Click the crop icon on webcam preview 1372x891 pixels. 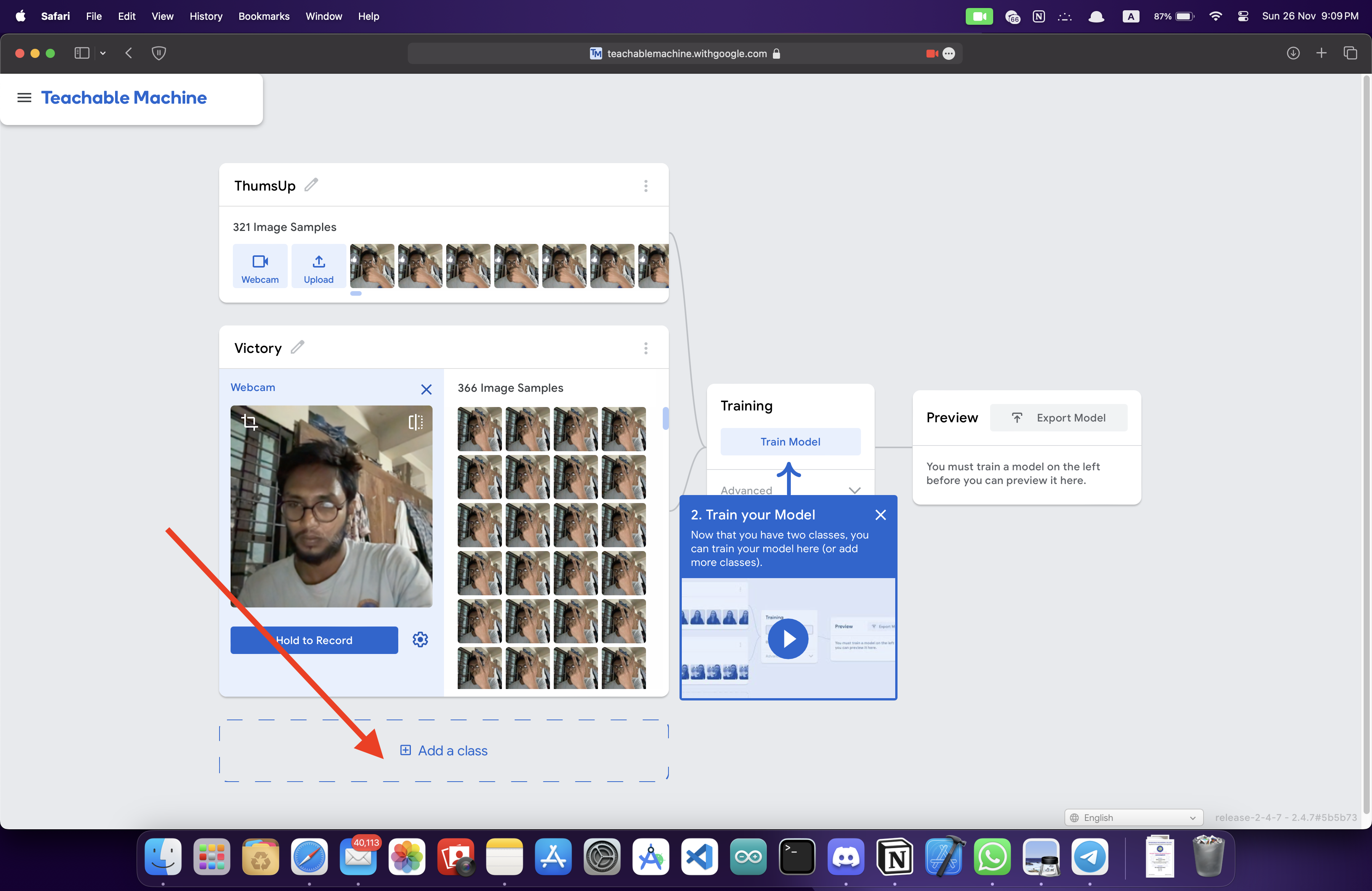pyautogui.click(x=249, y=422)
